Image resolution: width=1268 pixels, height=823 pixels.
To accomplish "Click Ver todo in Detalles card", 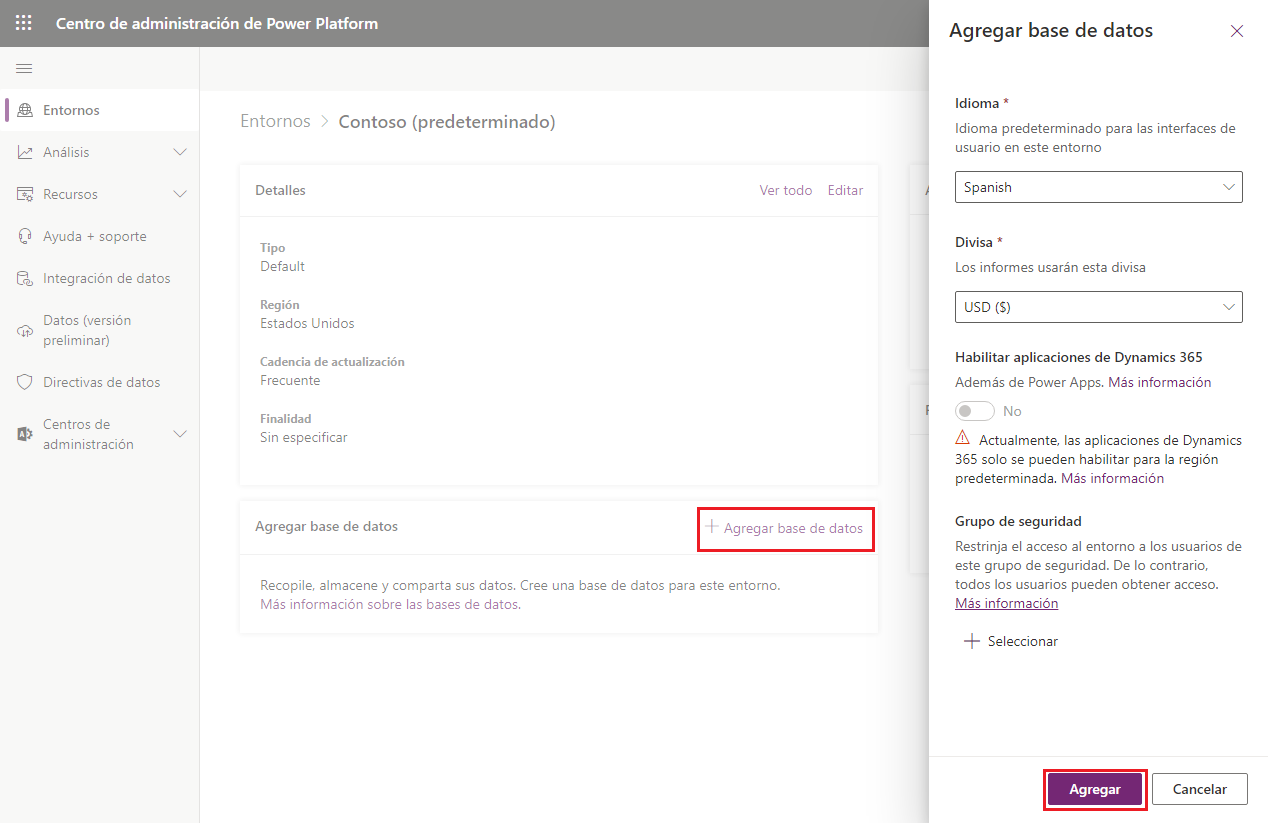I will pyautogui.click(x=786, y=190).
